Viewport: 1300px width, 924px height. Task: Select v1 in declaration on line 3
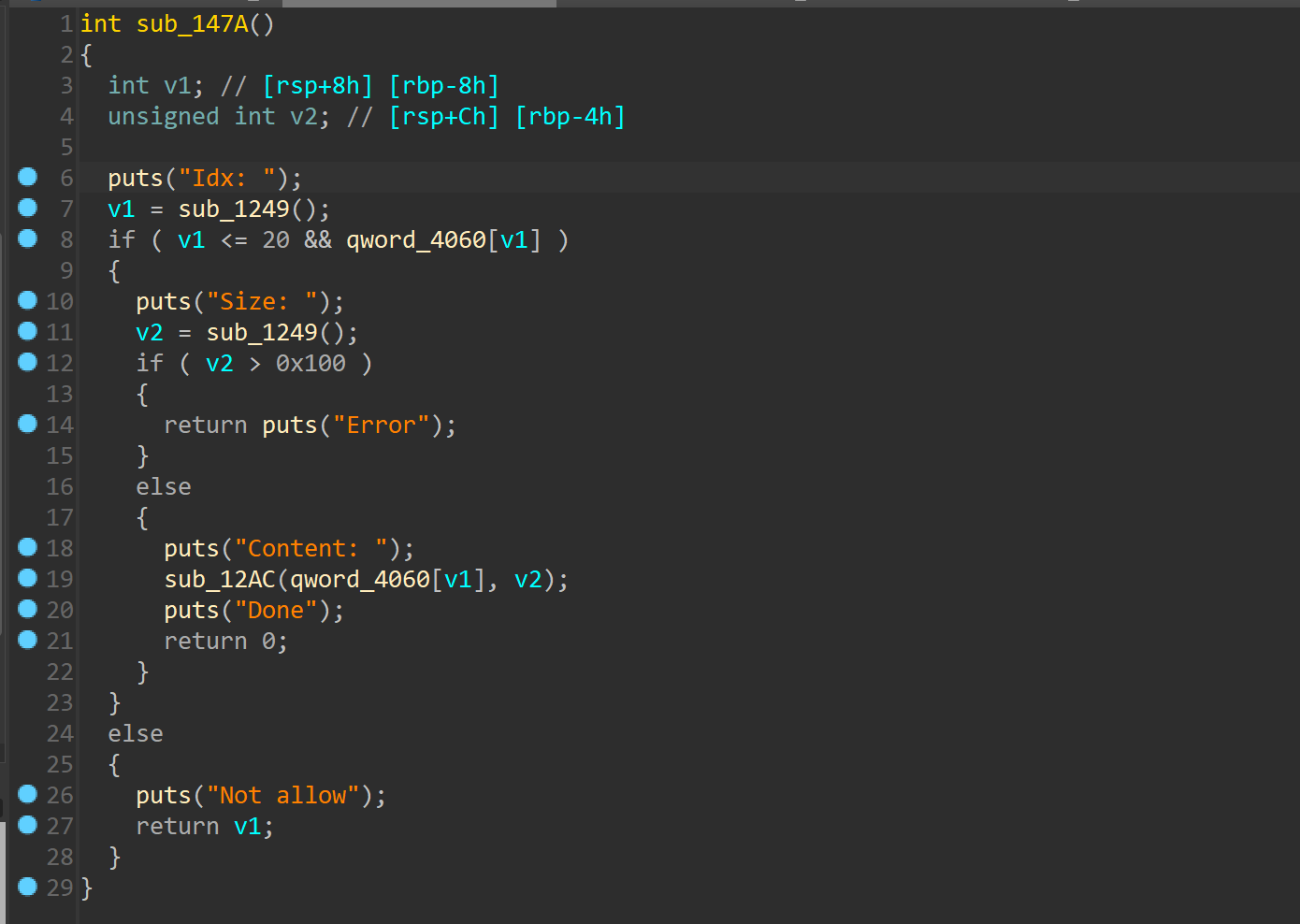click(178, 86)
